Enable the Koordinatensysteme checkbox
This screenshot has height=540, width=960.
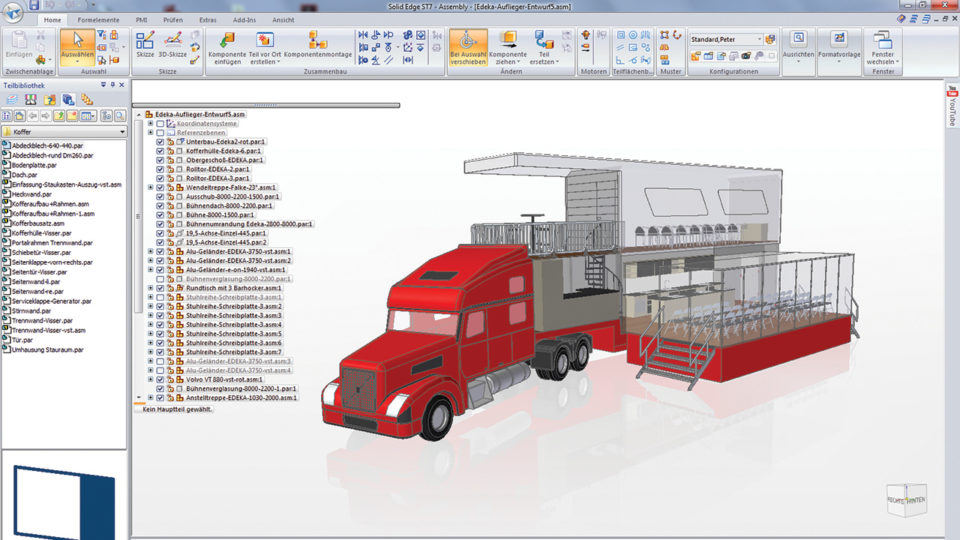[160, 124]
